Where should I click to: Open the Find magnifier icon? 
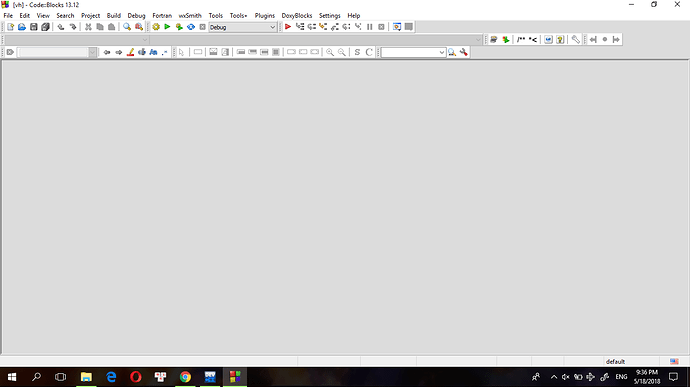(127, 27)
